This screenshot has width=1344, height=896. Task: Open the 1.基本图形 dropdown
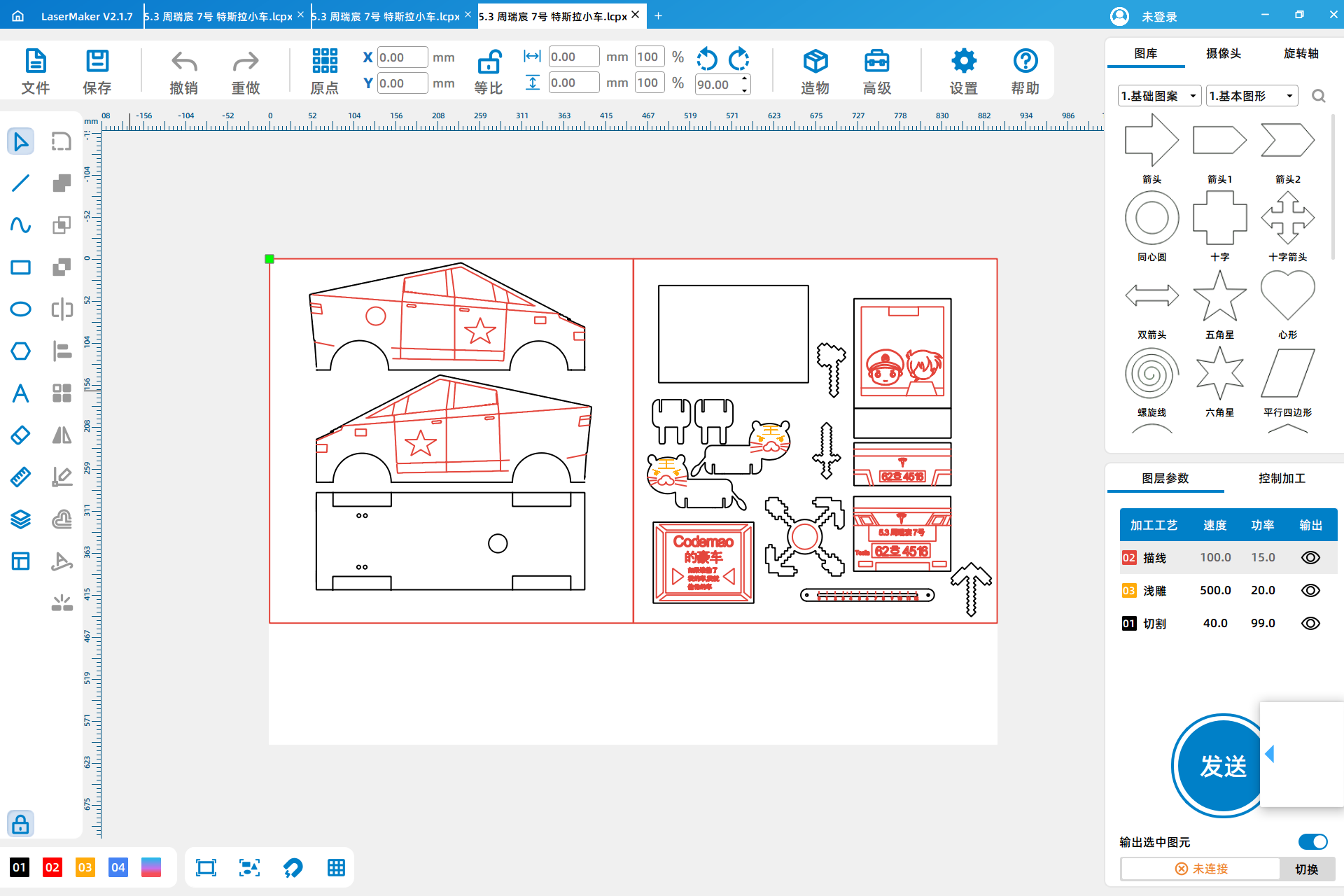pyautogui.click(x=1252, y=96)
